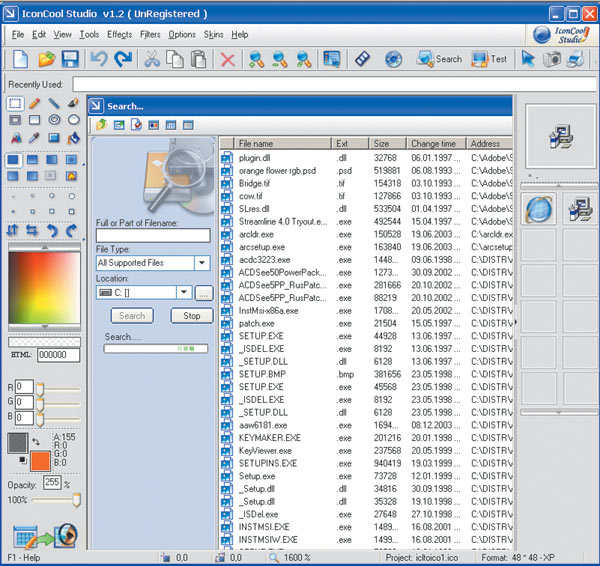The height and width of the screenshot is (566, 600).
Task: Open the Skins menu
Action: pos(213,35)
